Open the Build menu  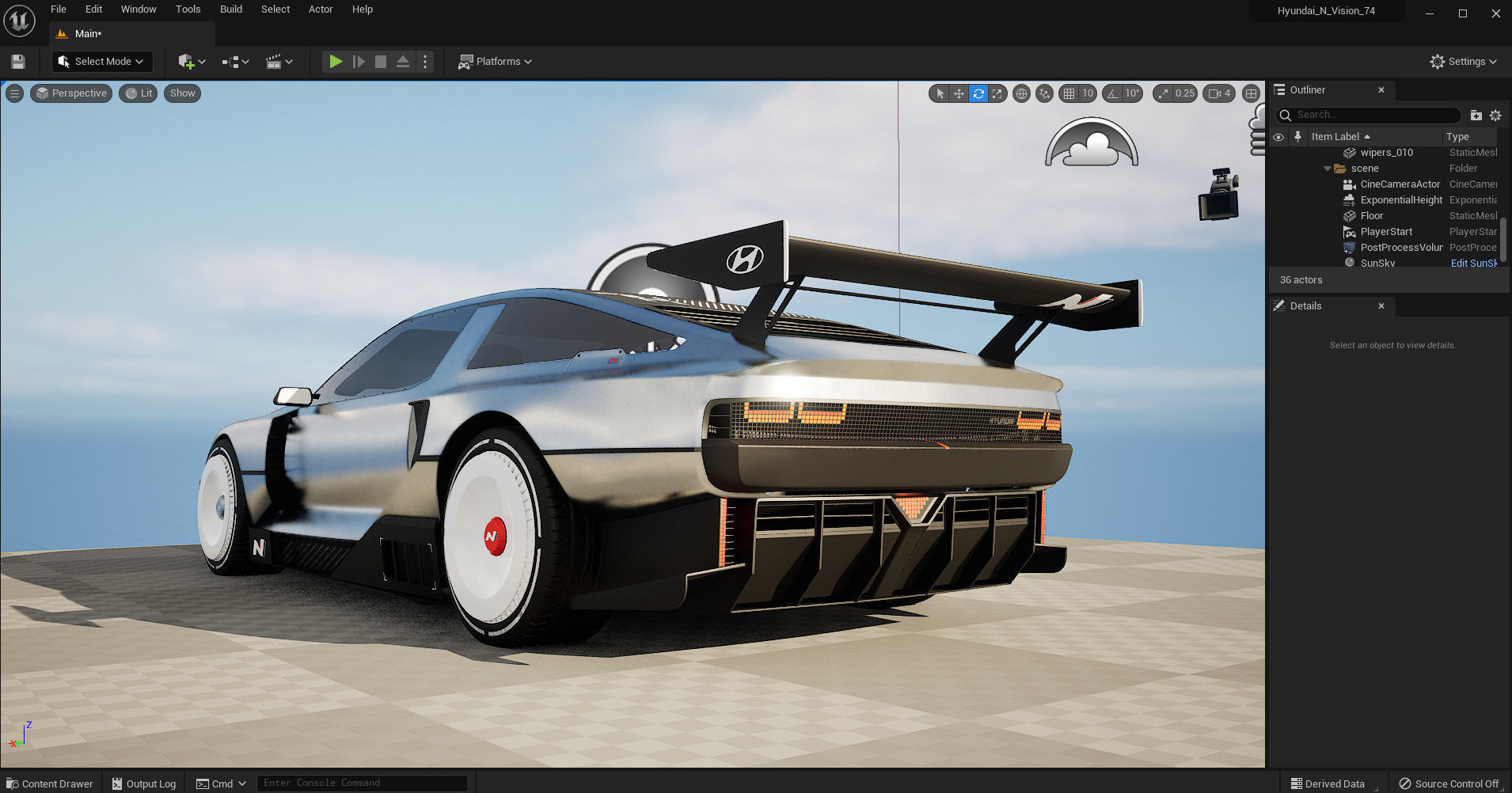(x=231, y=9)
